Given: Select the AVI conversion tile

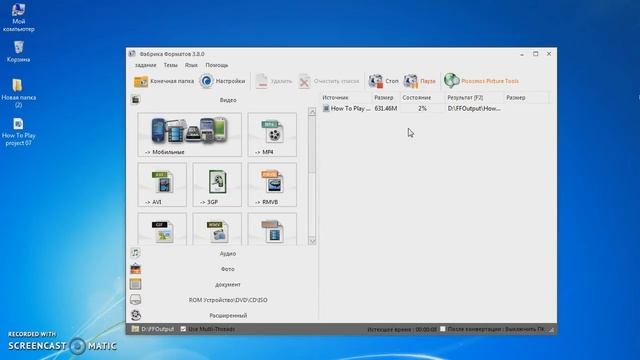Looking at the screenshot, I should pos(162,185).
